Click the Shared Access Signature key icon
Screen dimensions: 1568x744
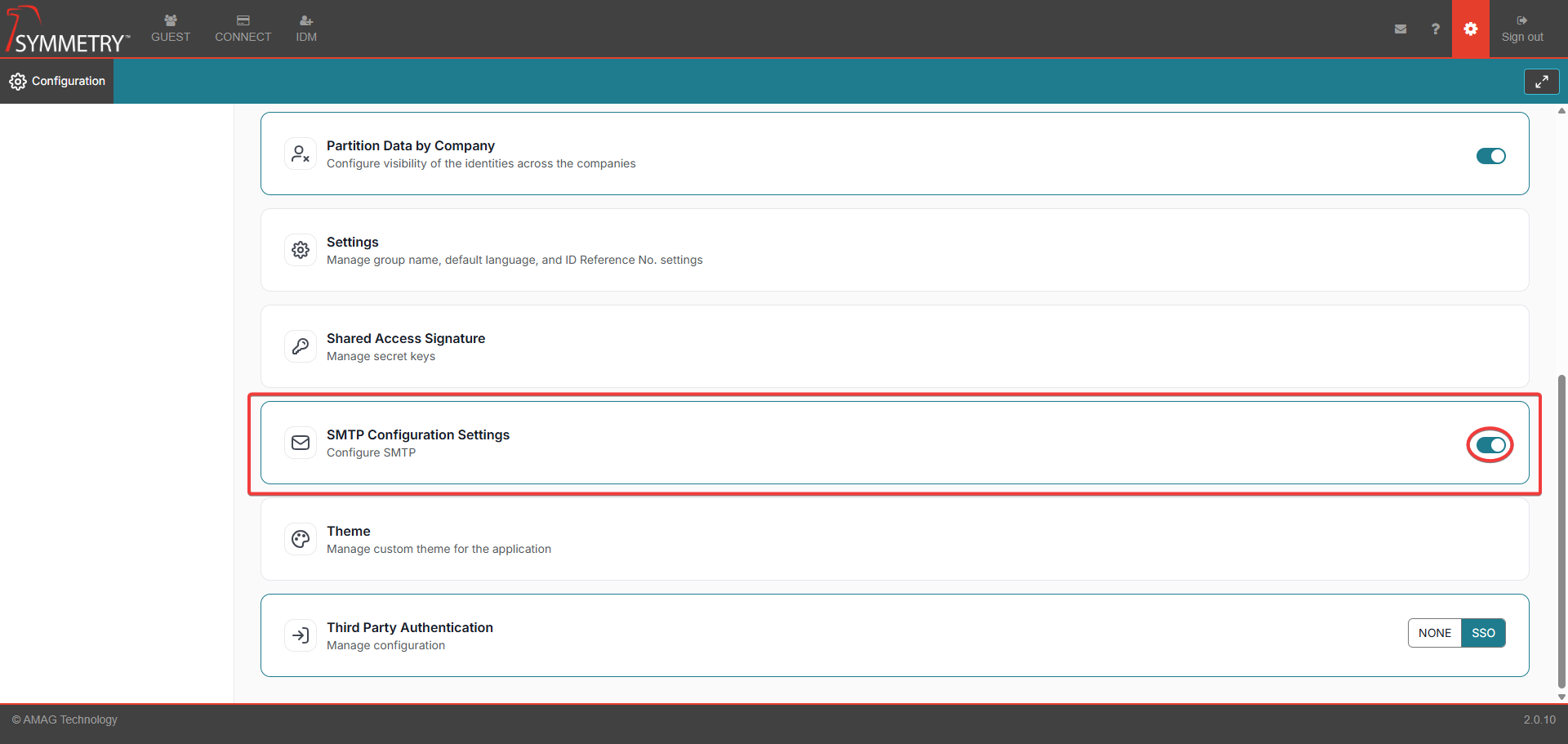[x=301, y=346]
